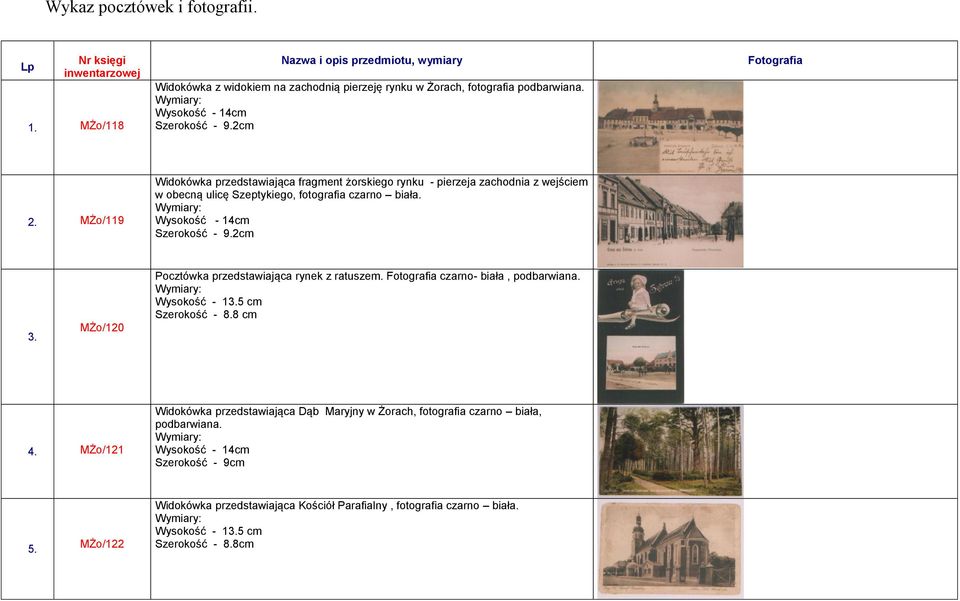Click row number '5.' in Lp column
960x601 pixels.
coord(32,550)
